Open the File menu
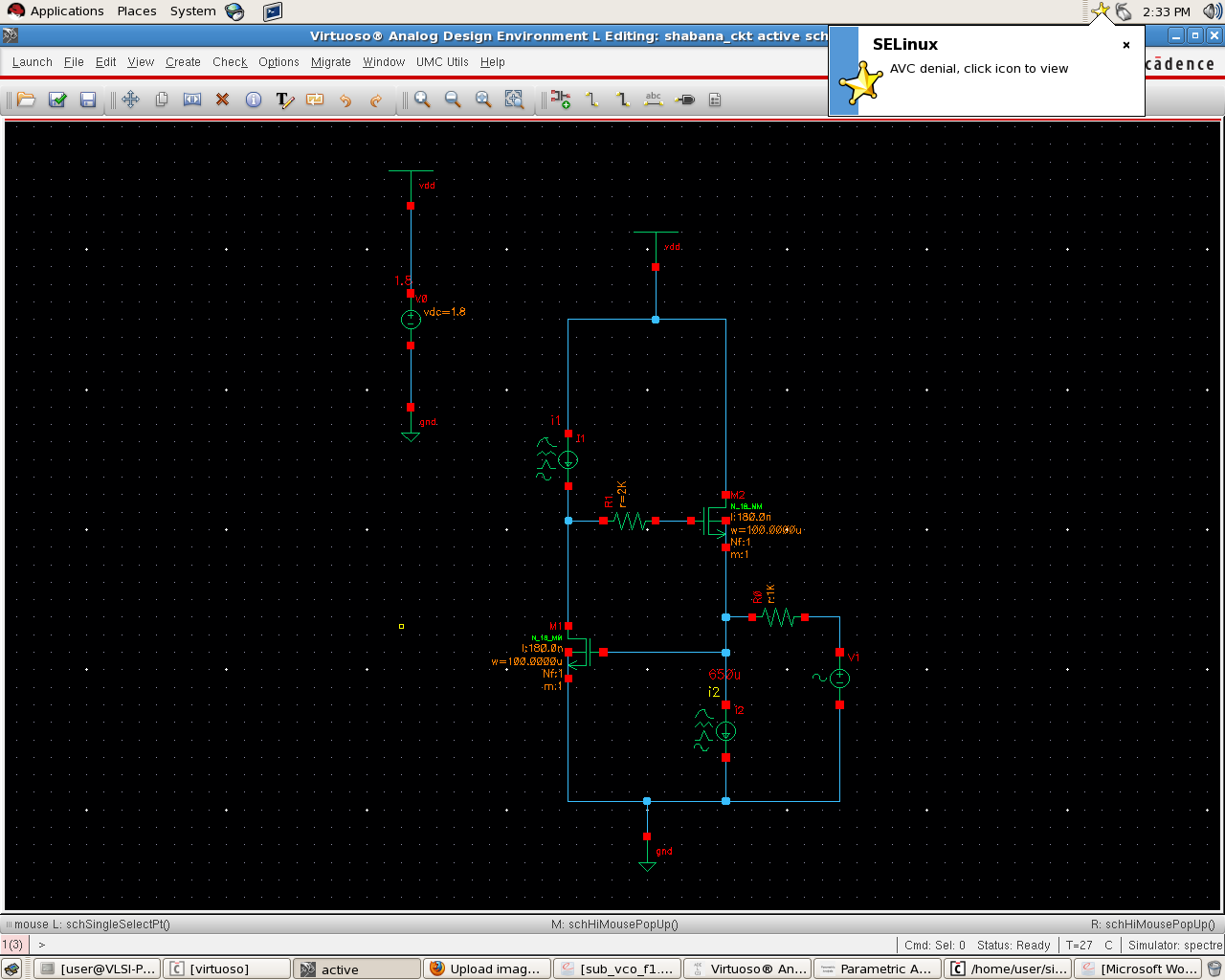The image size is (1225, 980). (74, 62)
